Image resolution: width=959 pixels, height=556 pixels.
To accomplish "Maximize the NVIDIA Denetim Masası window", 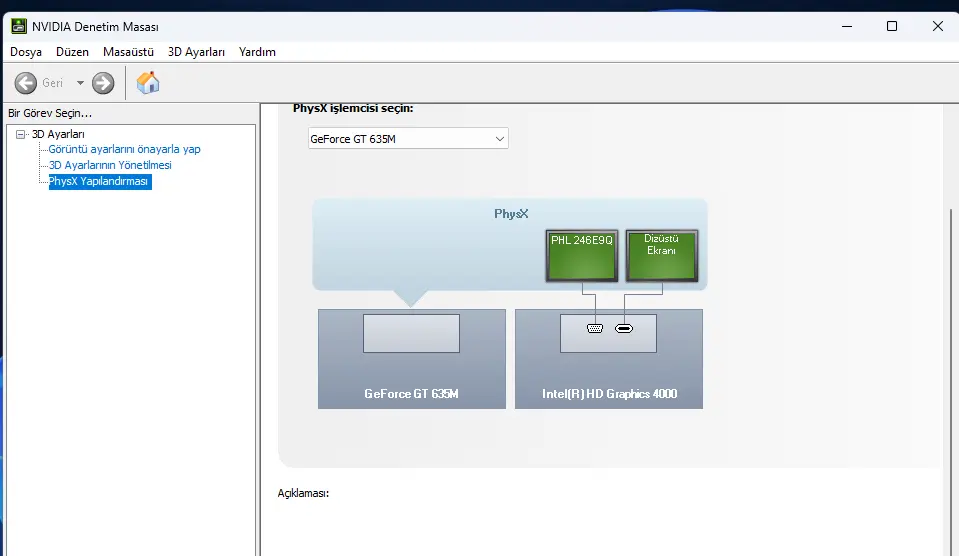I will point(892,26).
